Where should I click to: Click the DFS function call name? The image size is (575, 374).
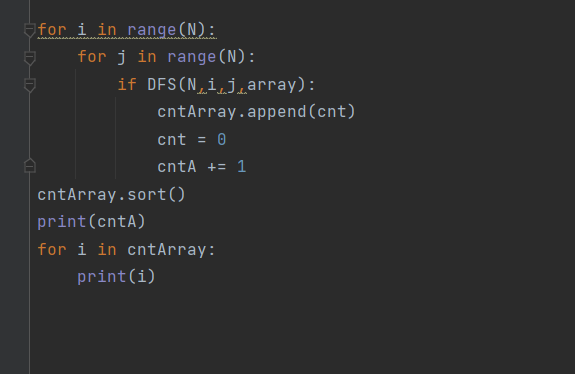[x=162, y=85]
